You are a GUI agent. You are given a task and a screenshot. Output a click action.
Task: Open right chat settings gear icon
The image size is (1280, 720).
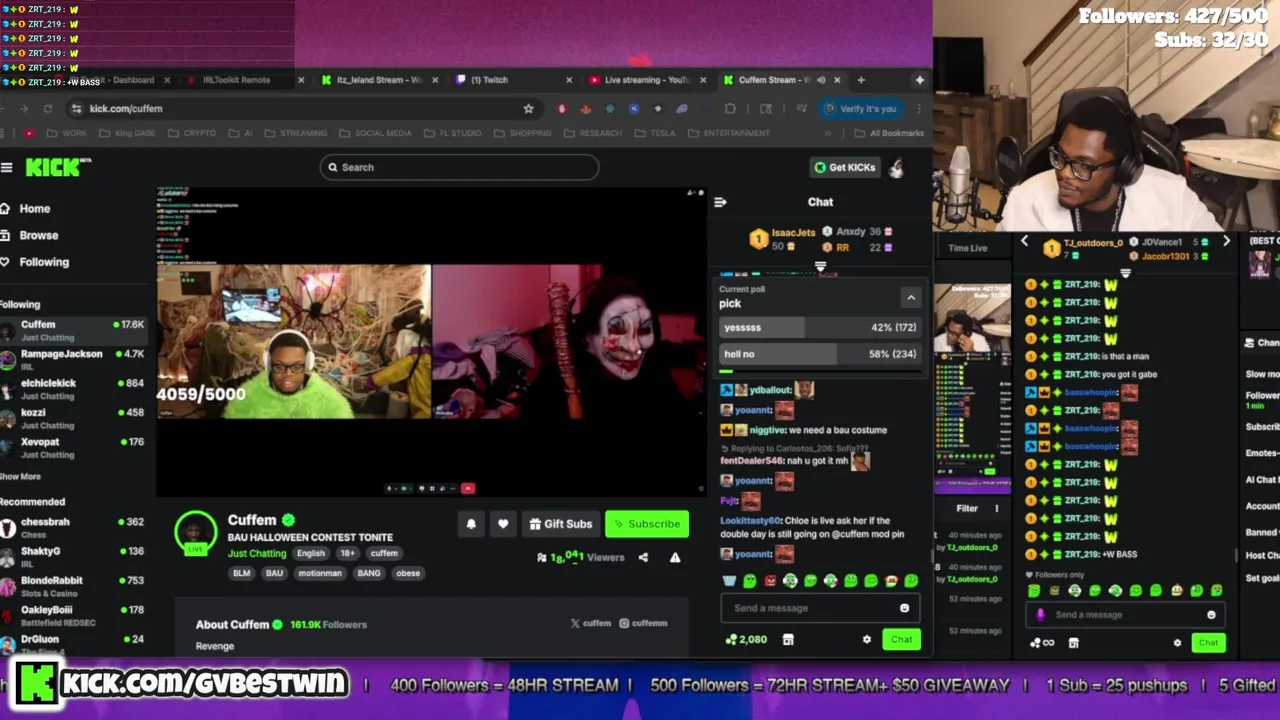(1177, 643)
